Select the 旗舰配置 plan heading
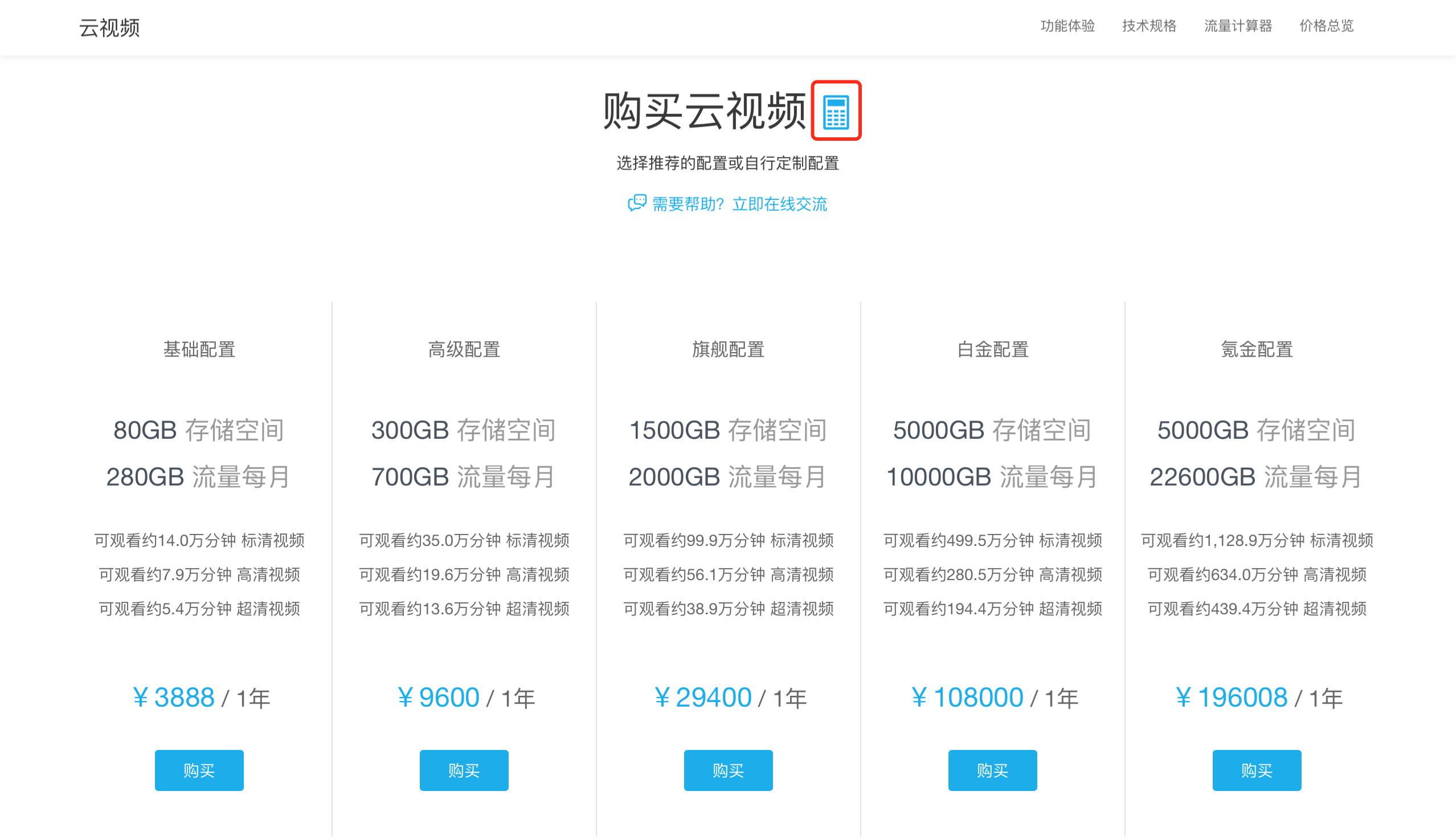The width and height of the screenshot is (1456, 840). 727,349
